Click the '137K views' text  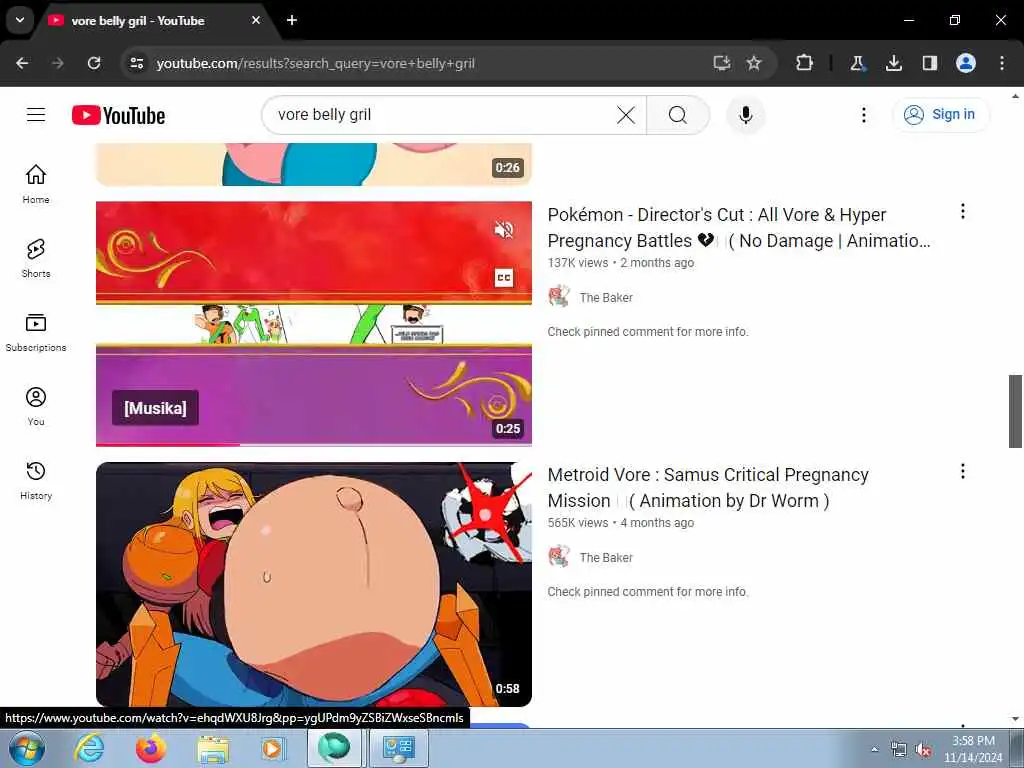click(x=577, y=263)
